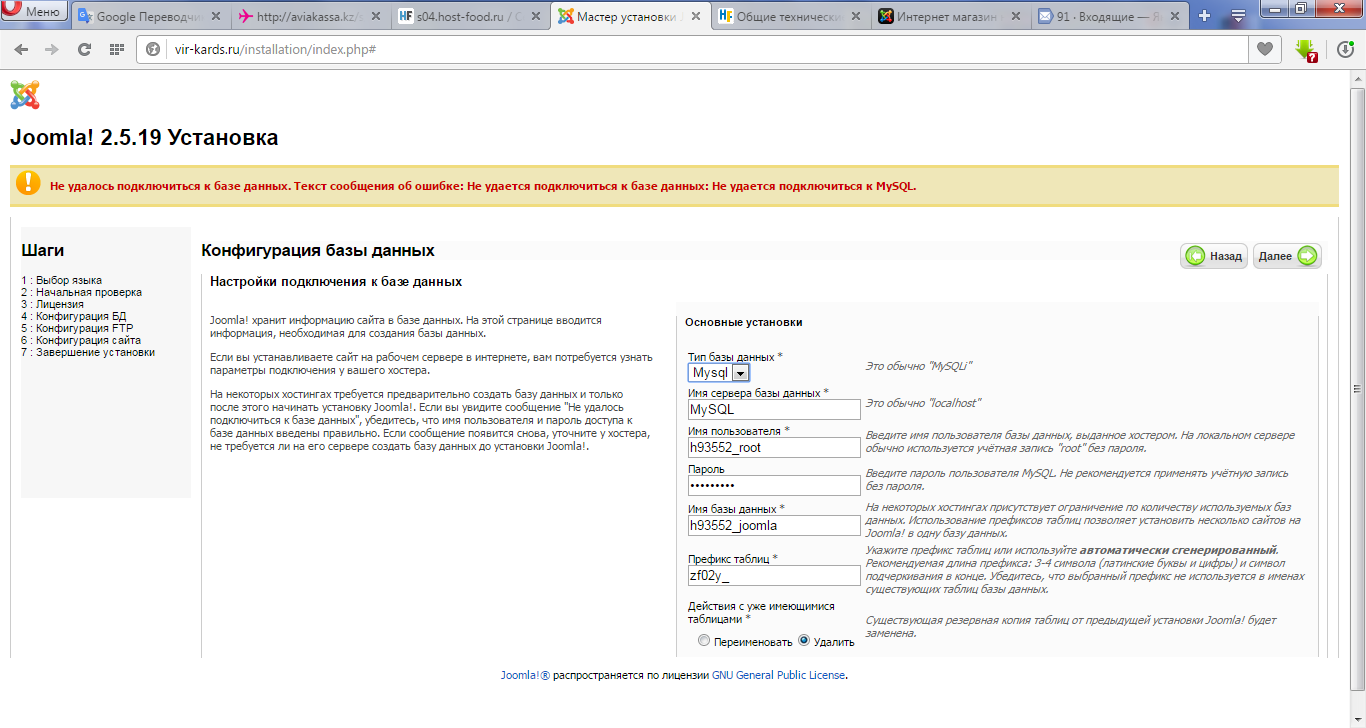Click step 4 Конфигурация БД

pos(73,316)
